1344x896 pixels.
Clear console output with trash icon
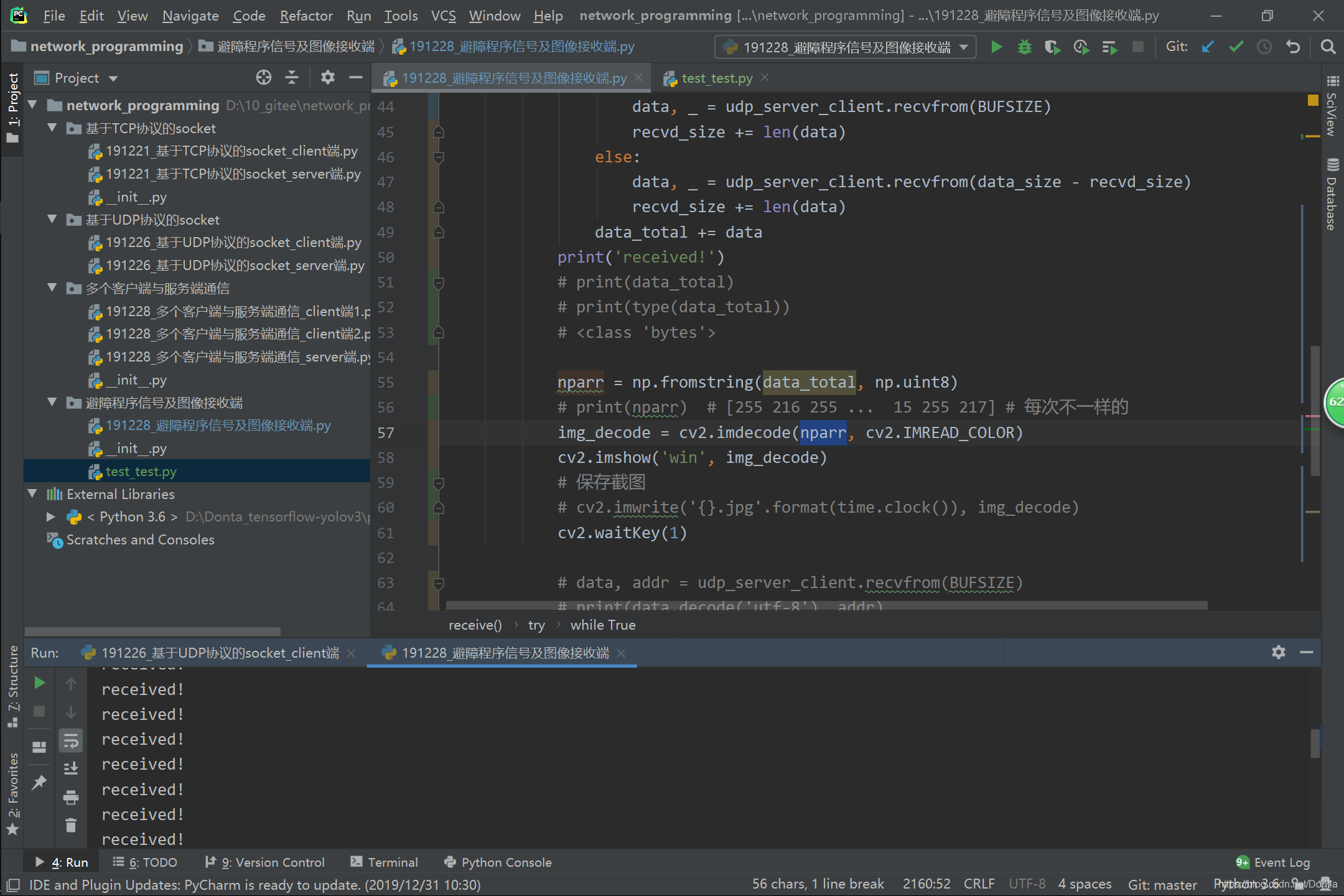[x=71, y=825]
